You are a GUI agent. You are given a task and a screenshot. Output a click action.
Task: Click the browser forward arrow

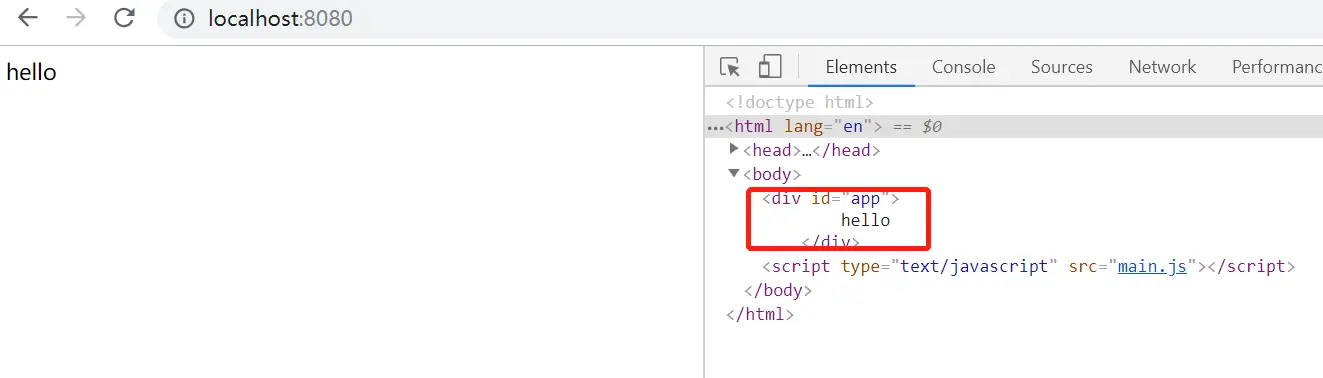tap(76, 18)
